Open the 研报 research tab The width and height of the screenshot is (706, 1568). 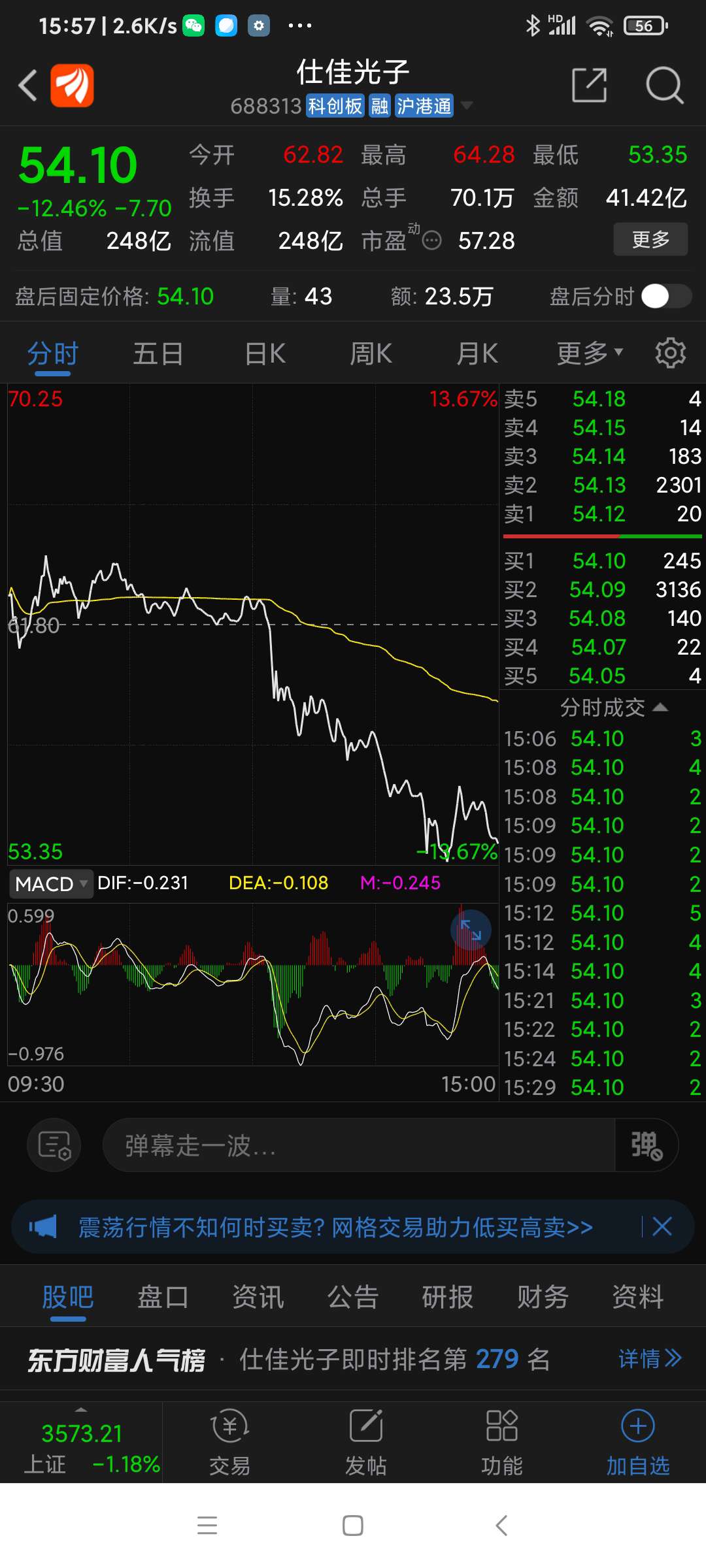(448, 1297)
